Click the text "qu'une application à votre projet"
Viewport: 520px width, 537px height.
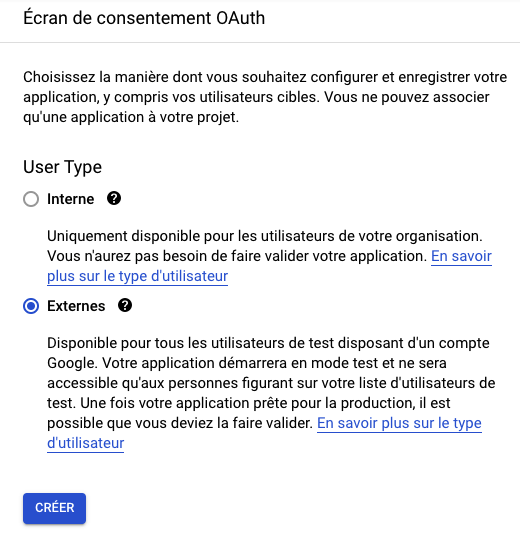[x=131, y=117]
